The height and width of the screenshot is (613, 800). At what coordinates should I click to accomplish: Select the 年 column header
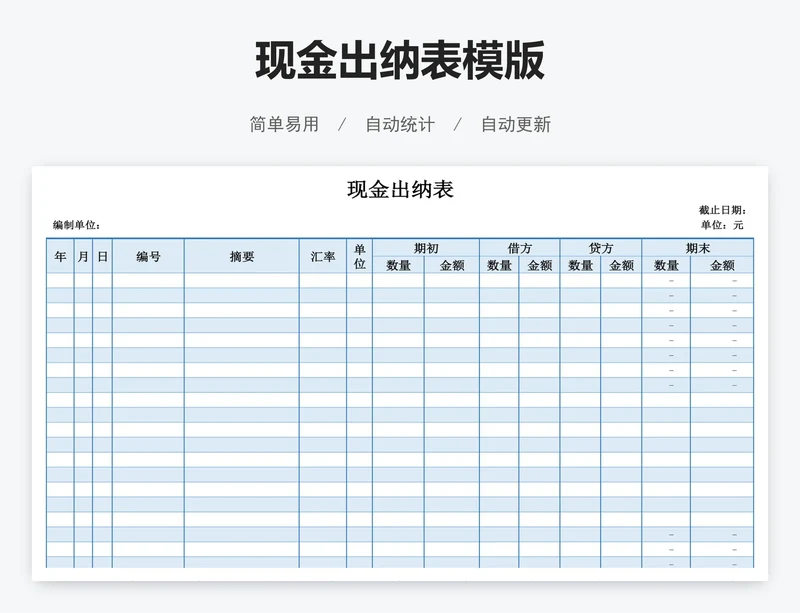(x=60, y=256)
